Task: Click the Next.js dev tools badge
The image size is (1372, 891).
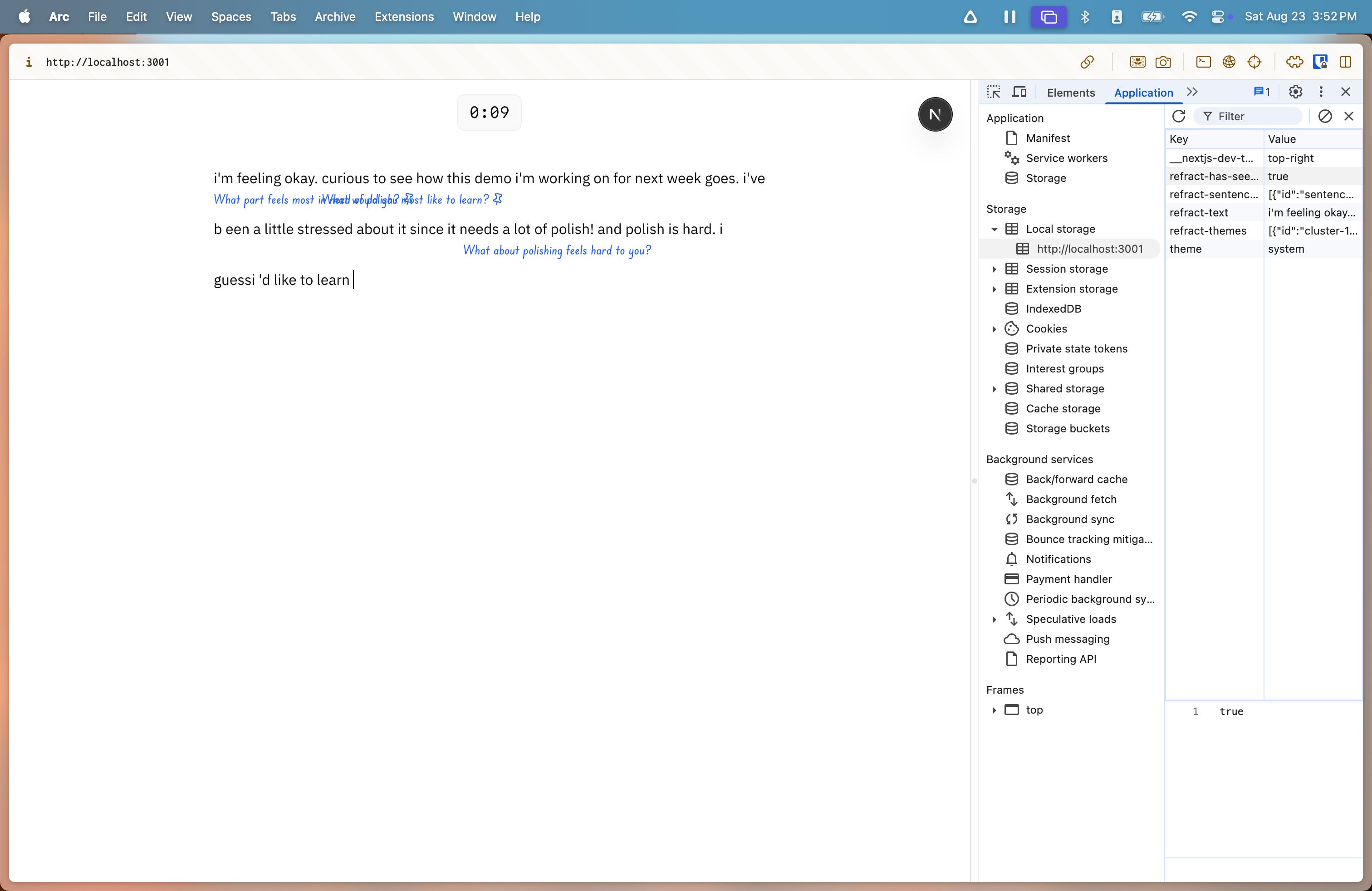Action: (x=935, y=115)
